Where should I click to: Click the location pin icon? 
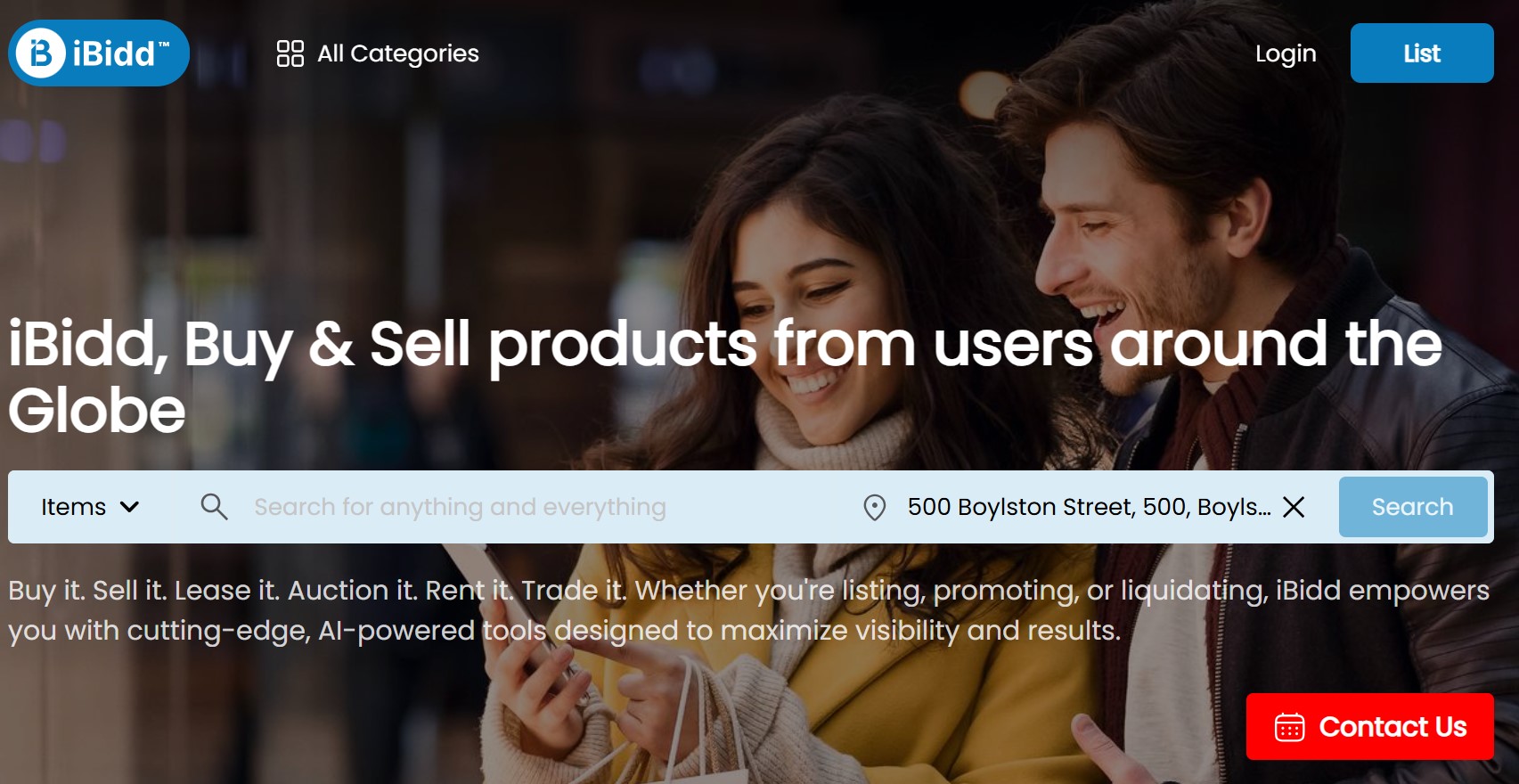pyautogui.click(x=875, y=507)
